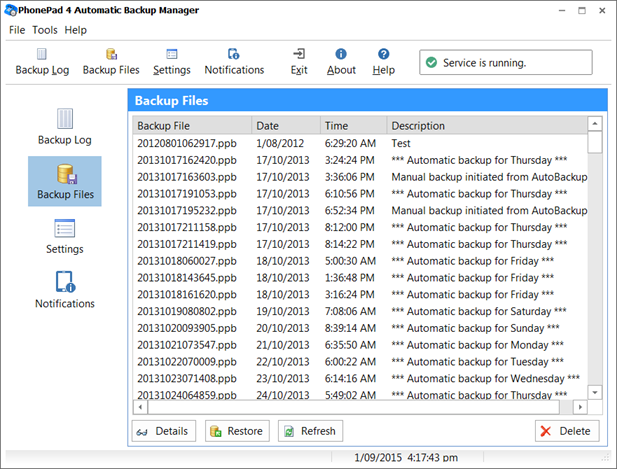Click the Automatic backup for Sunday description
The image size is (617, 469).
(x=475, y=328)
